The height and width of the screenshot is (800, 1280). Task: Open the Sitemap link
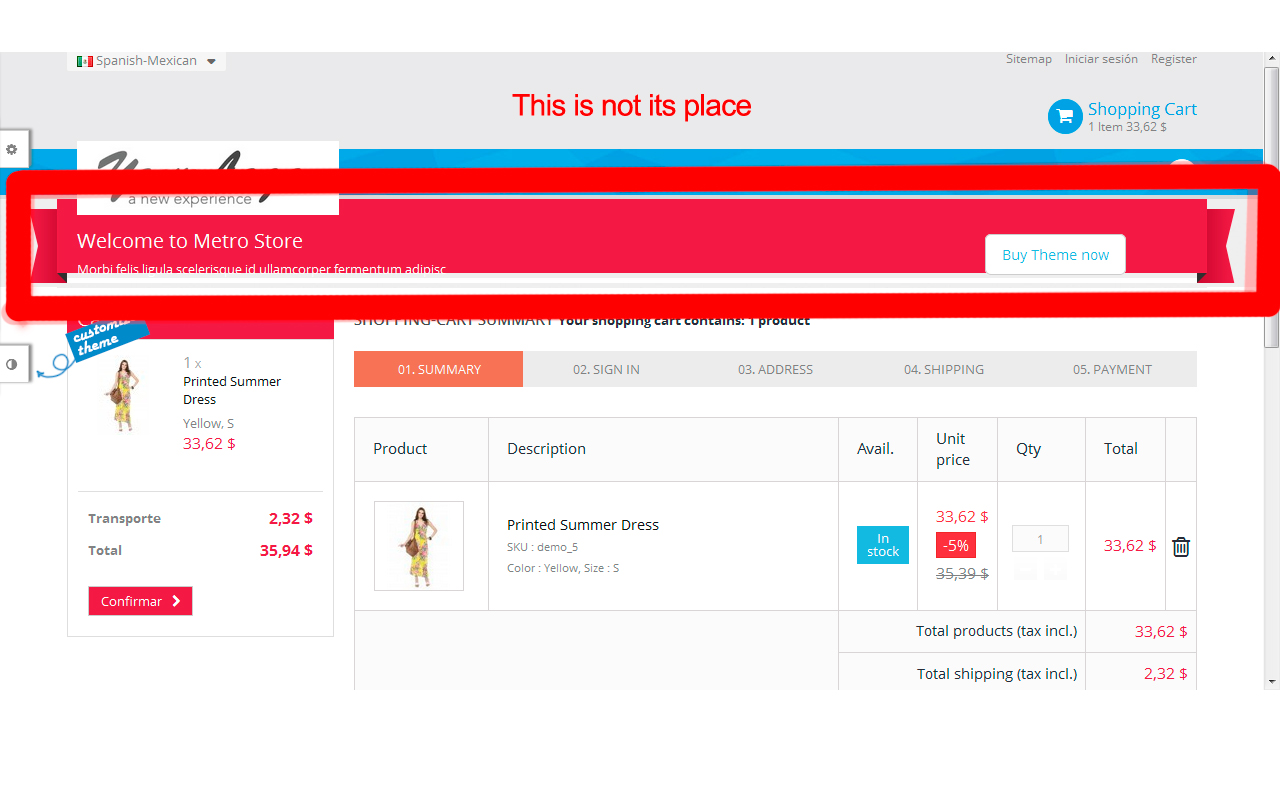point(1029,59)
